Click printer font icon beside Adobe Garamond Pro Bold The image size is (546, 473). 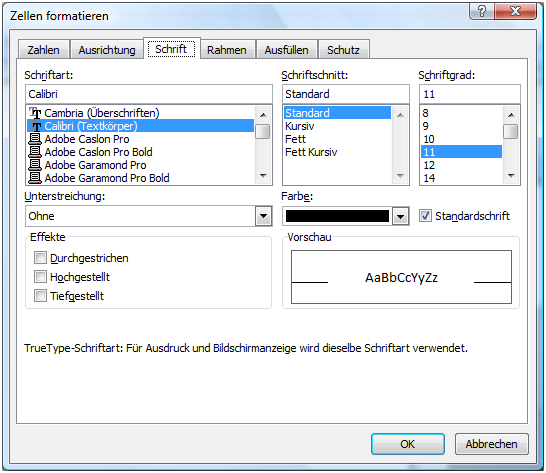[35, 178]
